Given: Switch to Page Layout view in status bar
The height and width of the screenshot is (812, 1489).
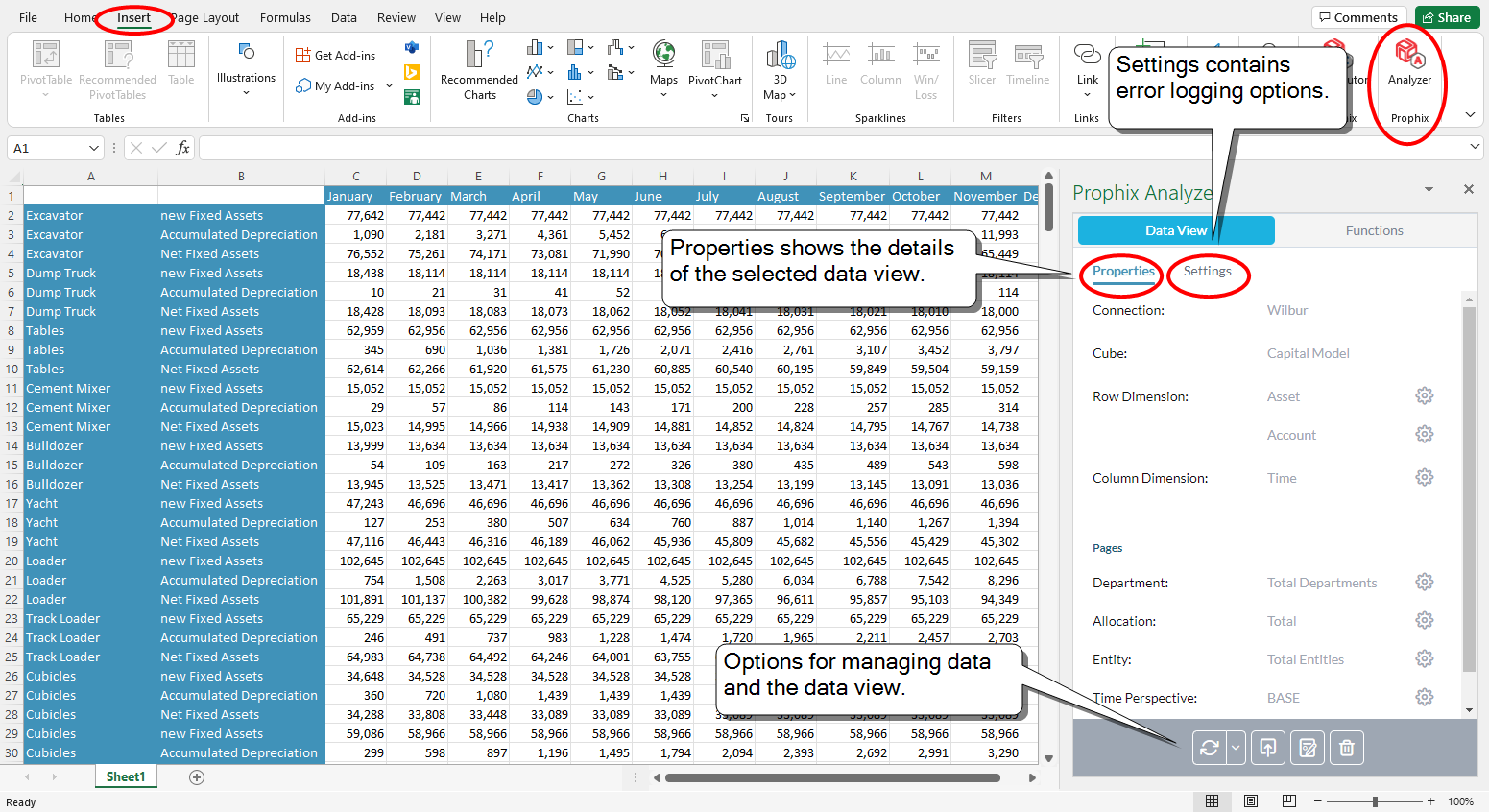Looking at the screenshot, I should (1251, 800).
